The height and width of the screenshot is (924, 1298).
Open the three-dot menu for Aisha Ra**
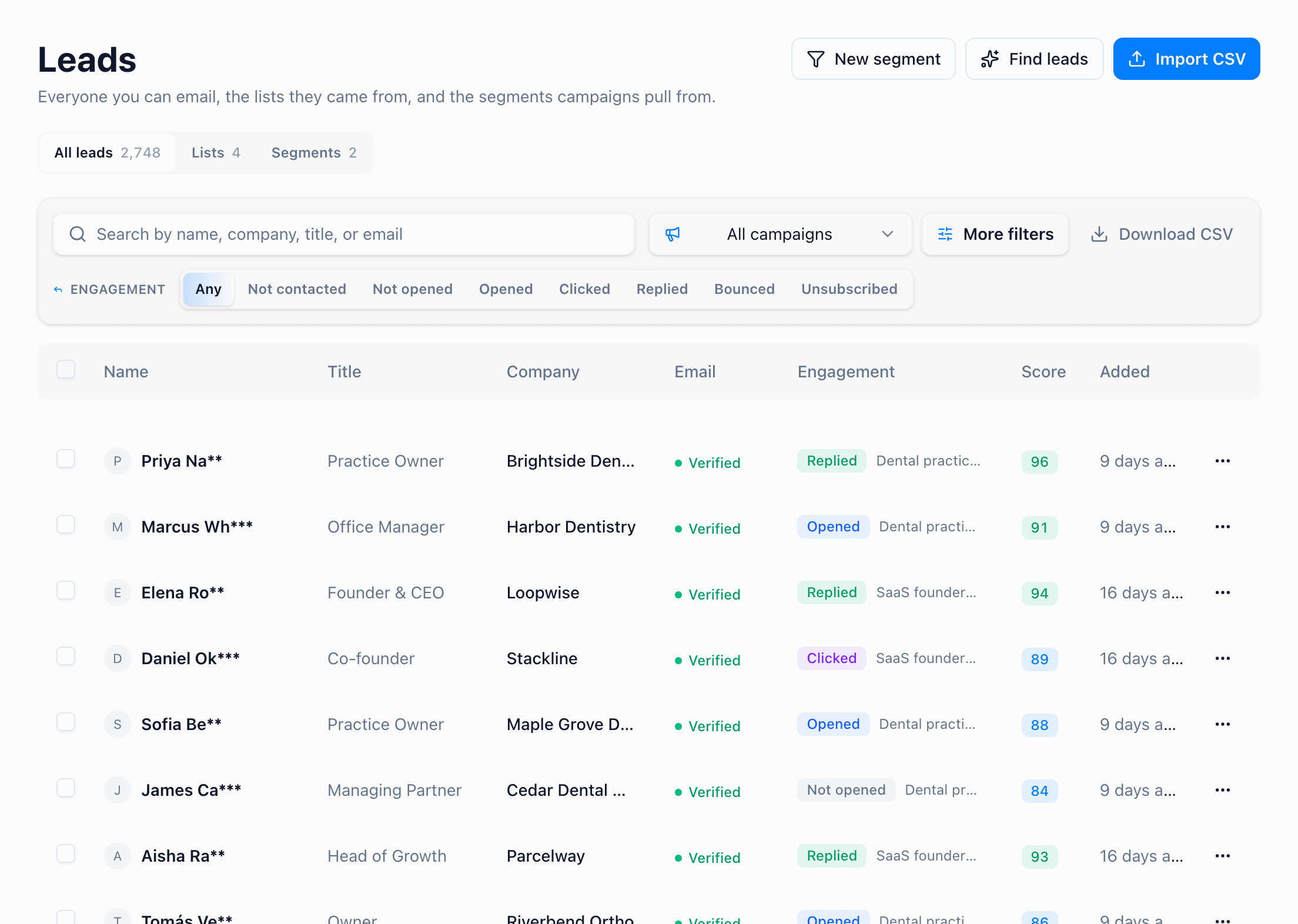tap(1223, 856)
